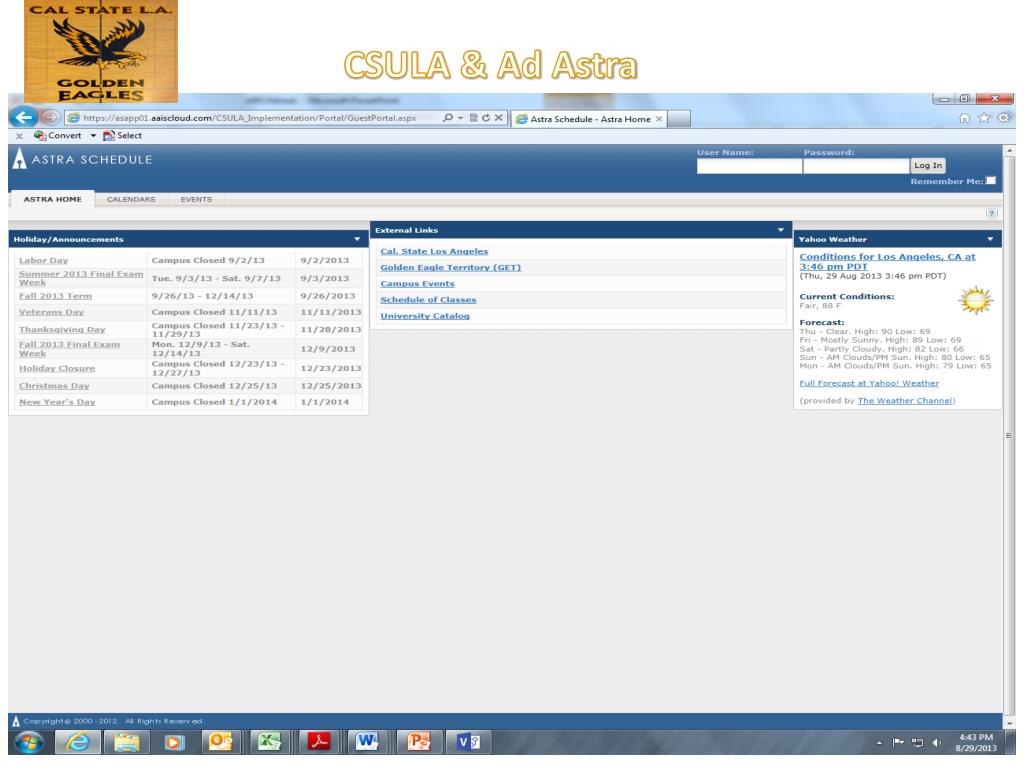Open browser Tools gear icon
The height and width of the screenshot is (768, 1024).
[1004, 118]
